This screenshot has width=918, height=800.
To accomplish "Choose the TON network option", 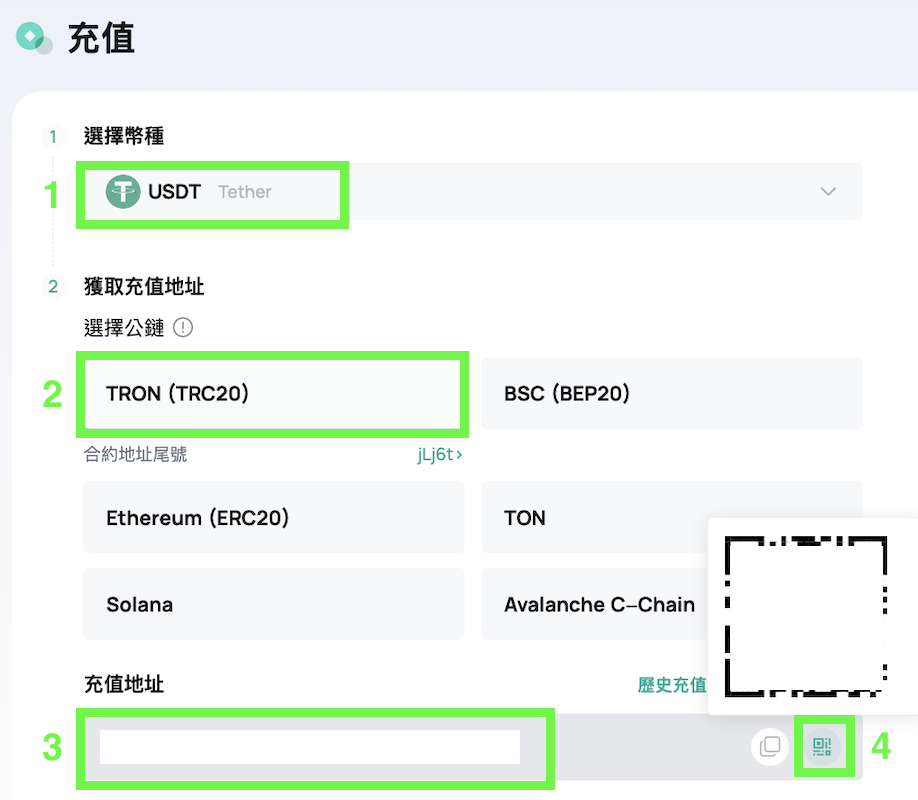I will click(x=590, y=518).
